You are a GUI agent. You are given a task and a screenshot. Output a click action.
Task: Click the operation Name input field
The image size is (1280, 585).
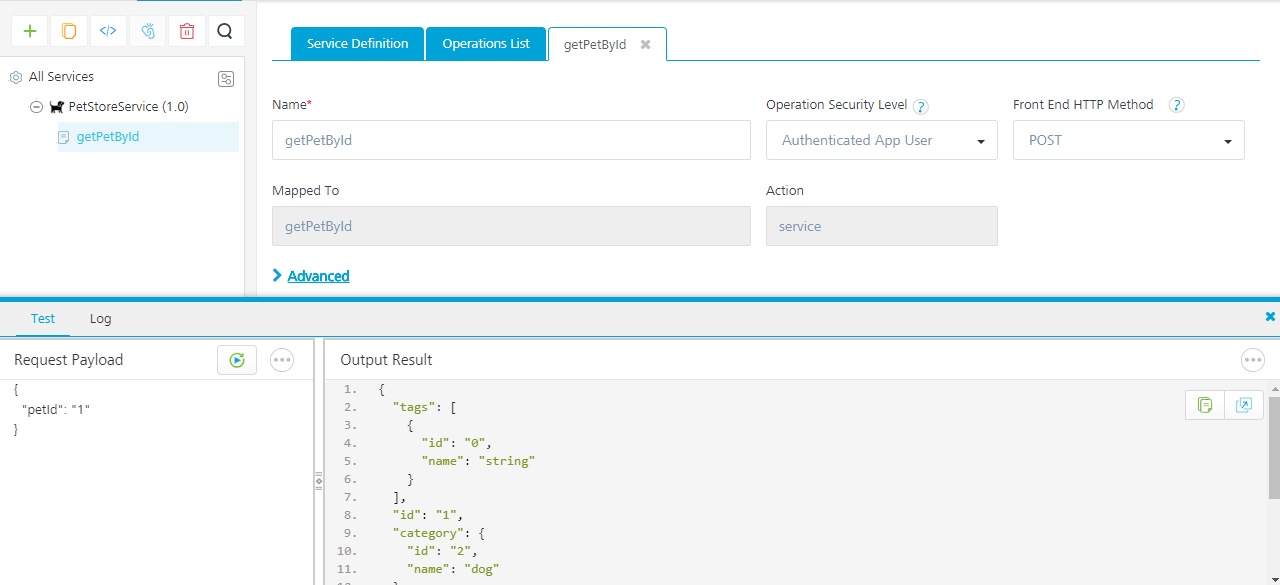pos(510,141)
